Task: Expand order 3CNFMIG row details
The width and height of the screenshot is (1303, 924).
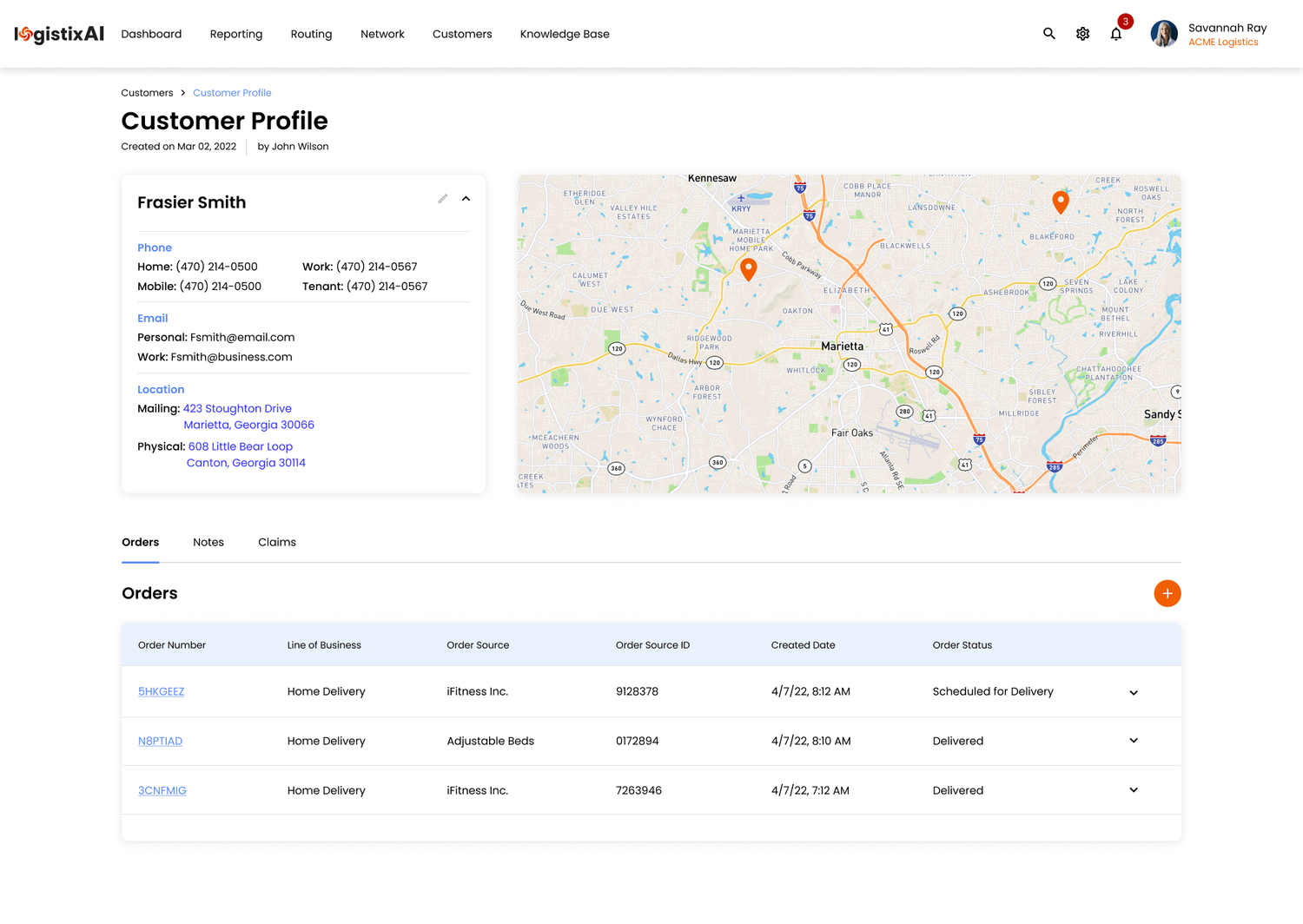Action: click(x=1134, y=790)
